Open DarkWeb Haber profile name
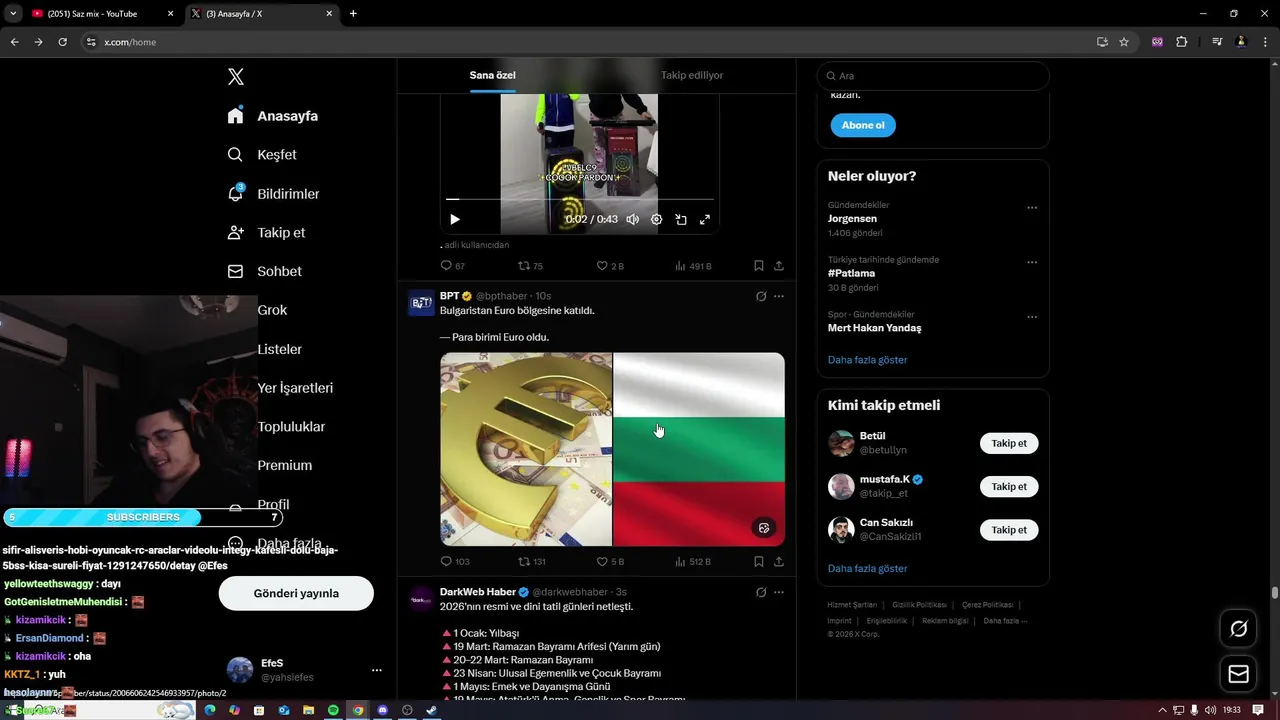 pyautogui.click(x=478, y=592)
